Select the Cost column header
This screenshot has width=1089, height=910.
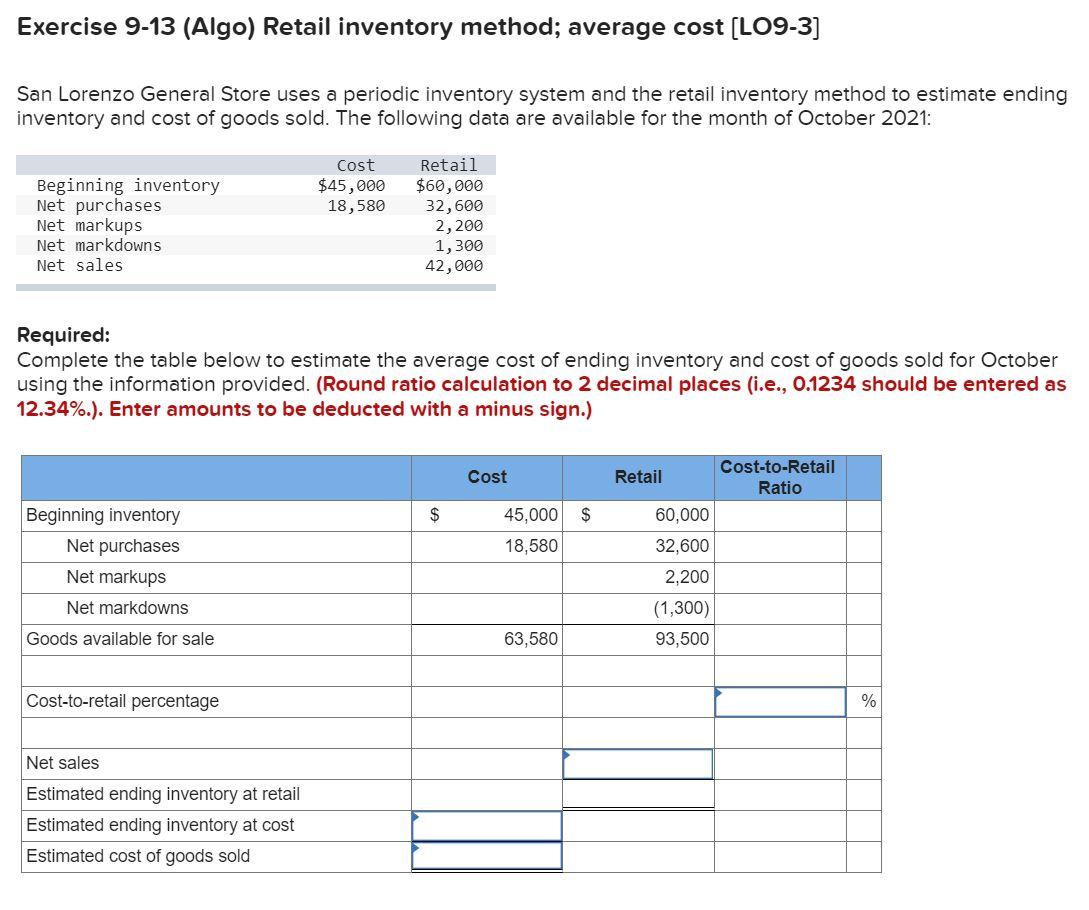[x=486, y=477]
